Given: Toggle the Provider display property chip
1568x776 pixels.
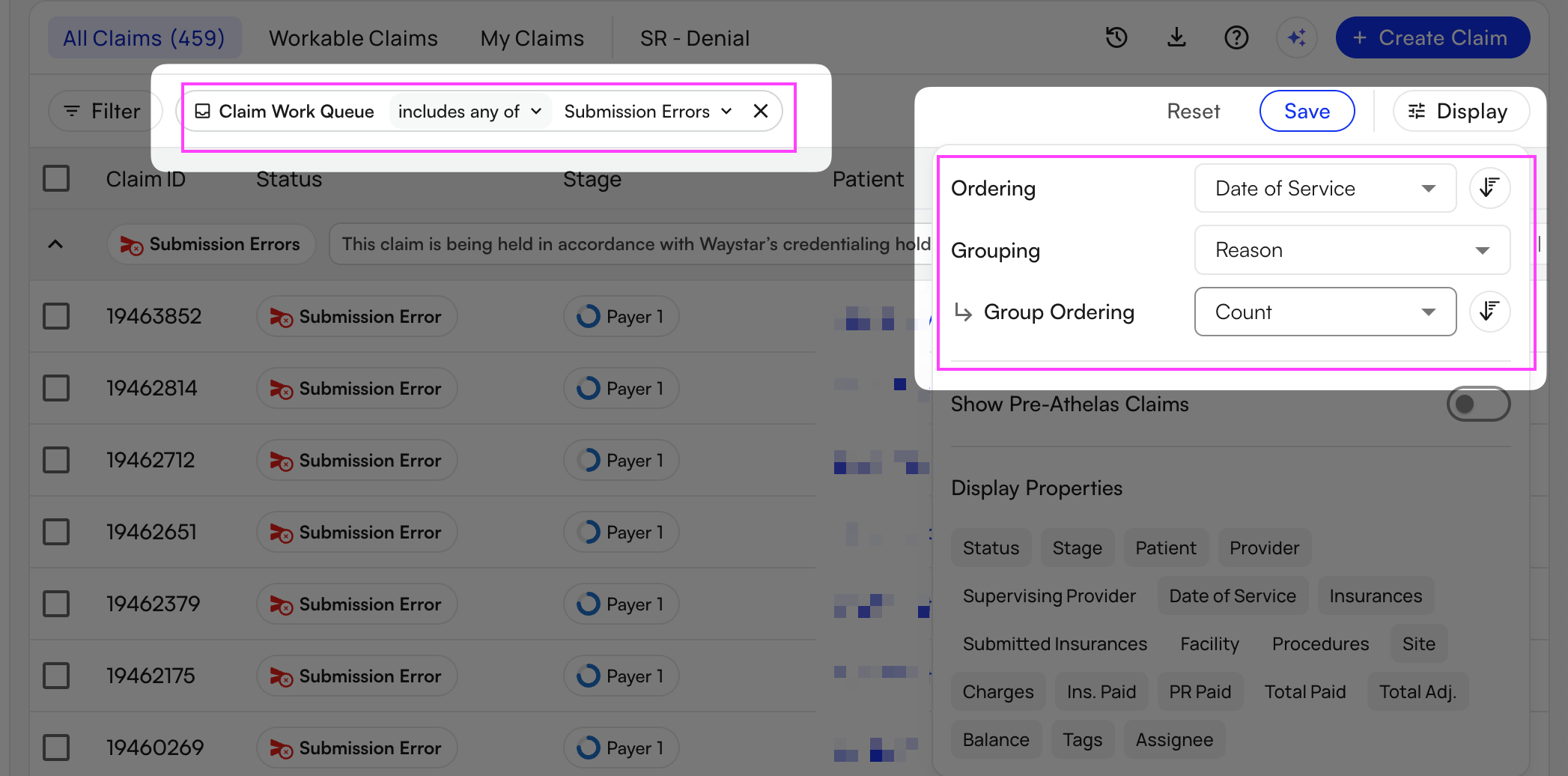Looking at the screenshot, I should coord(1264,548).
